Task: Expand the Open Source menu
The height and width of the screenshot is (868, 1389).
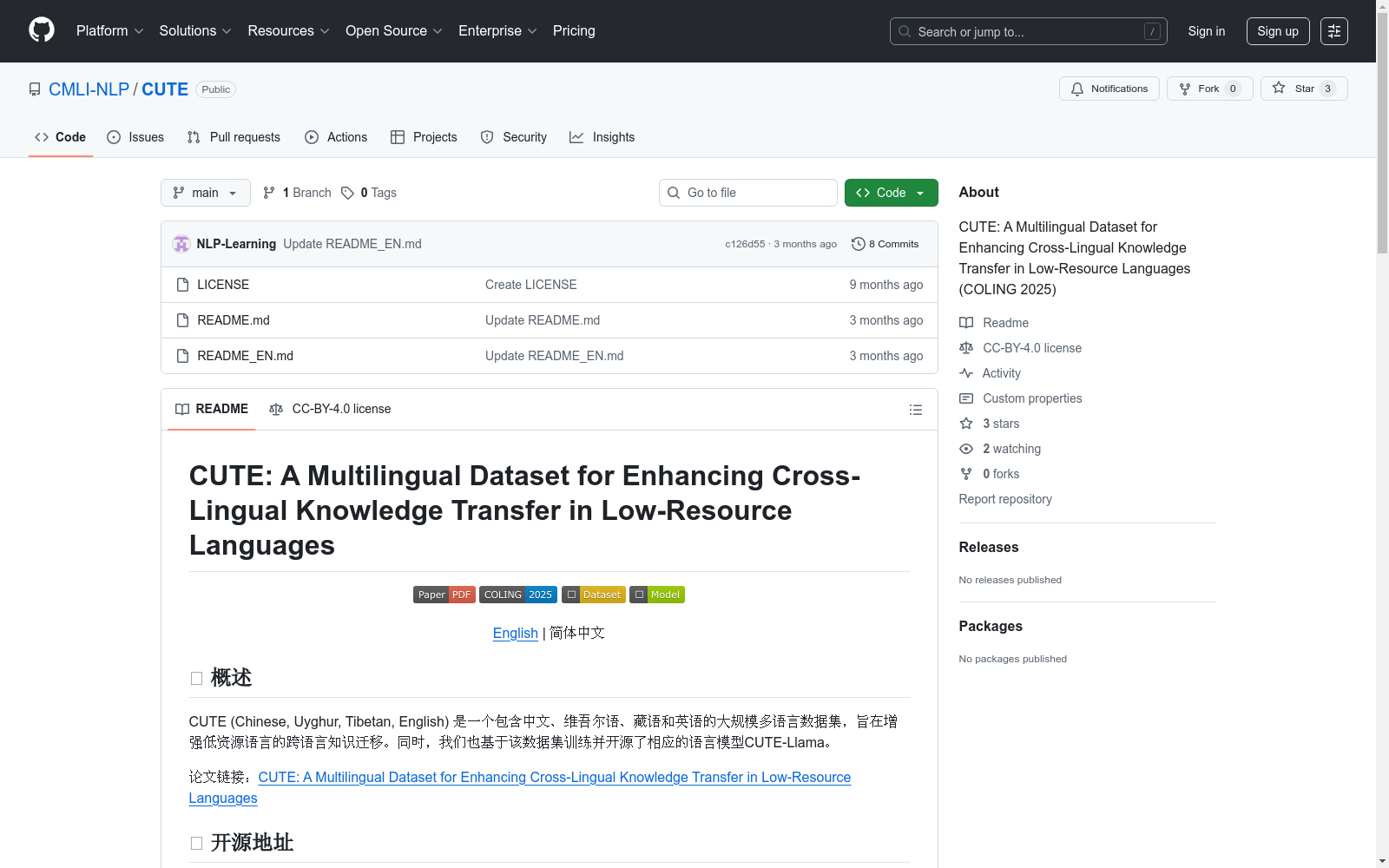Action: pyautogui.click(x=394, y=31)
